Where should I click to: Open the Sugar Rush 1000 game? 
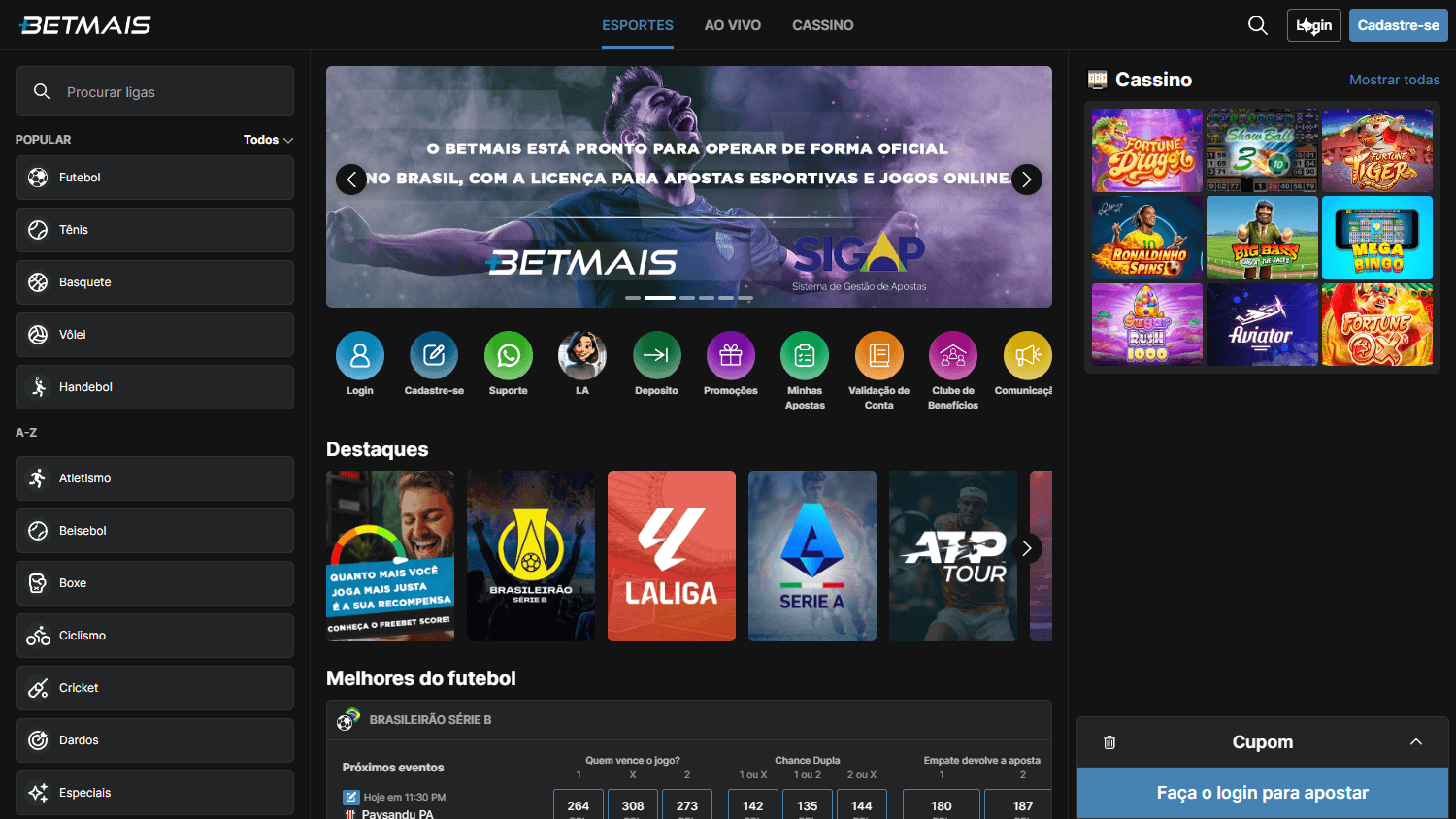tap(1147, 324)
